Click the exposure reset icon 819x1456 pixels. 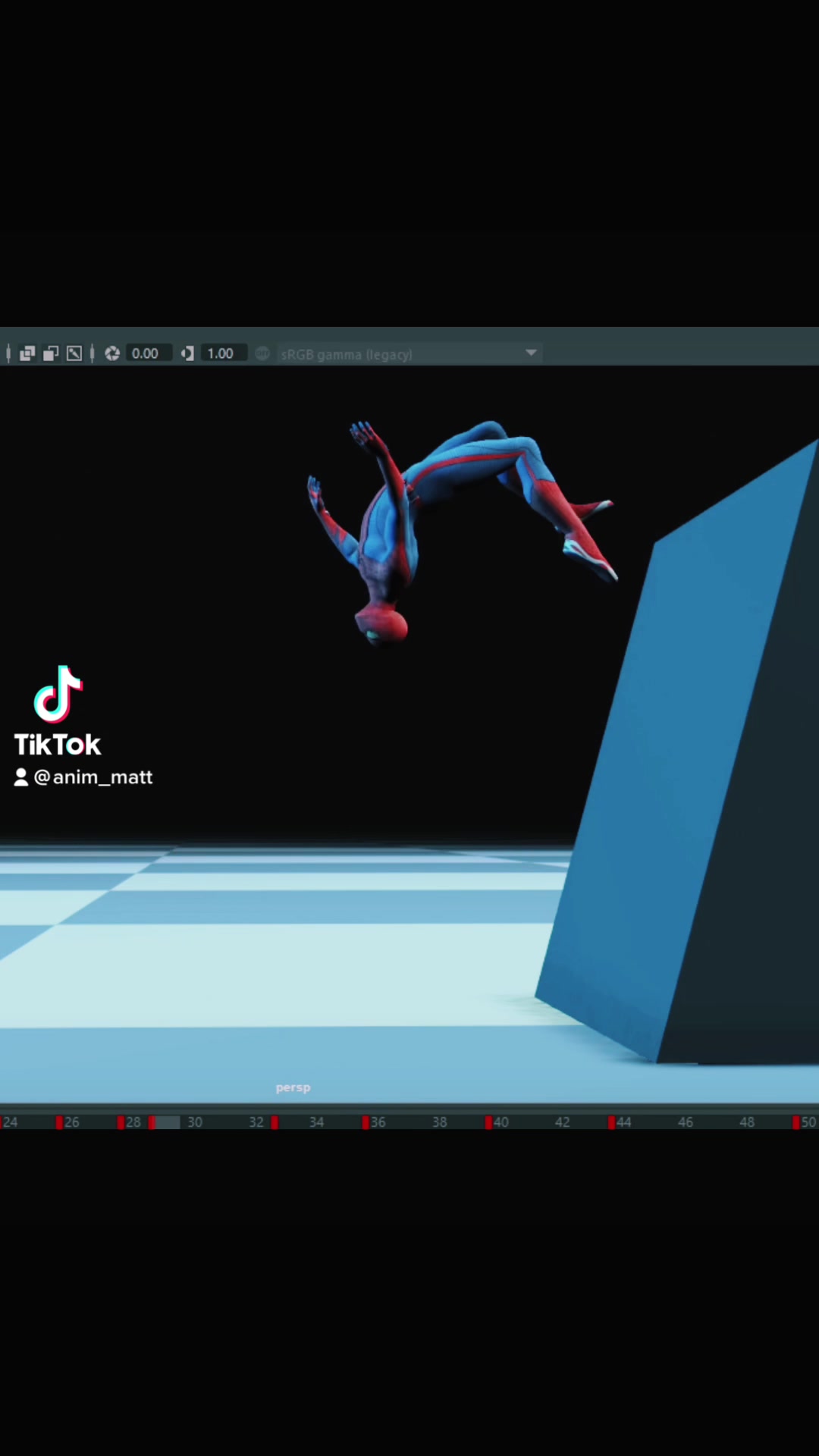pos(112,353)
